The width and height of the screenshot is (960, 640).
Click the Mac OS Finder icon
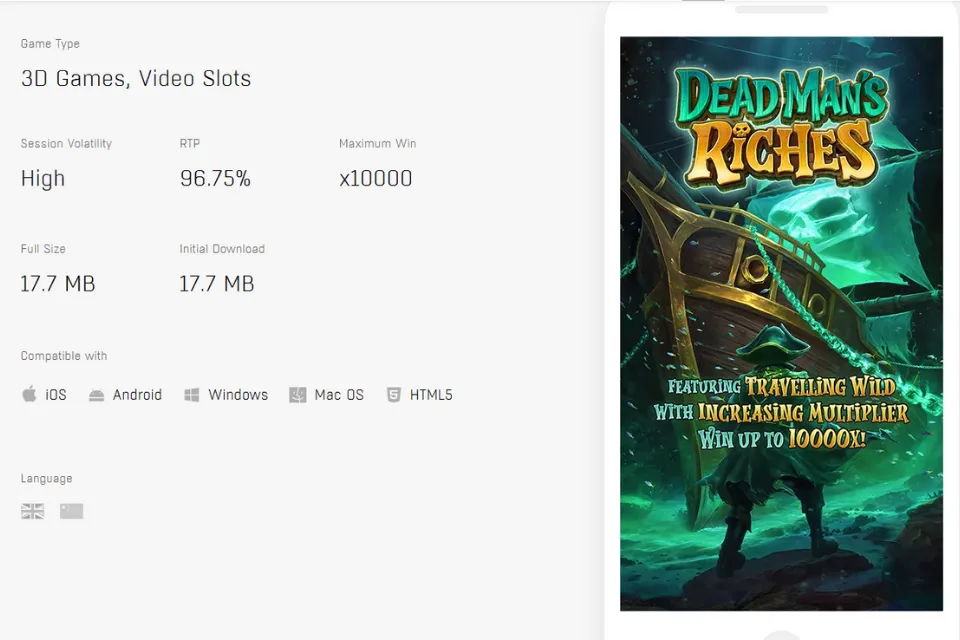[298, 395]
